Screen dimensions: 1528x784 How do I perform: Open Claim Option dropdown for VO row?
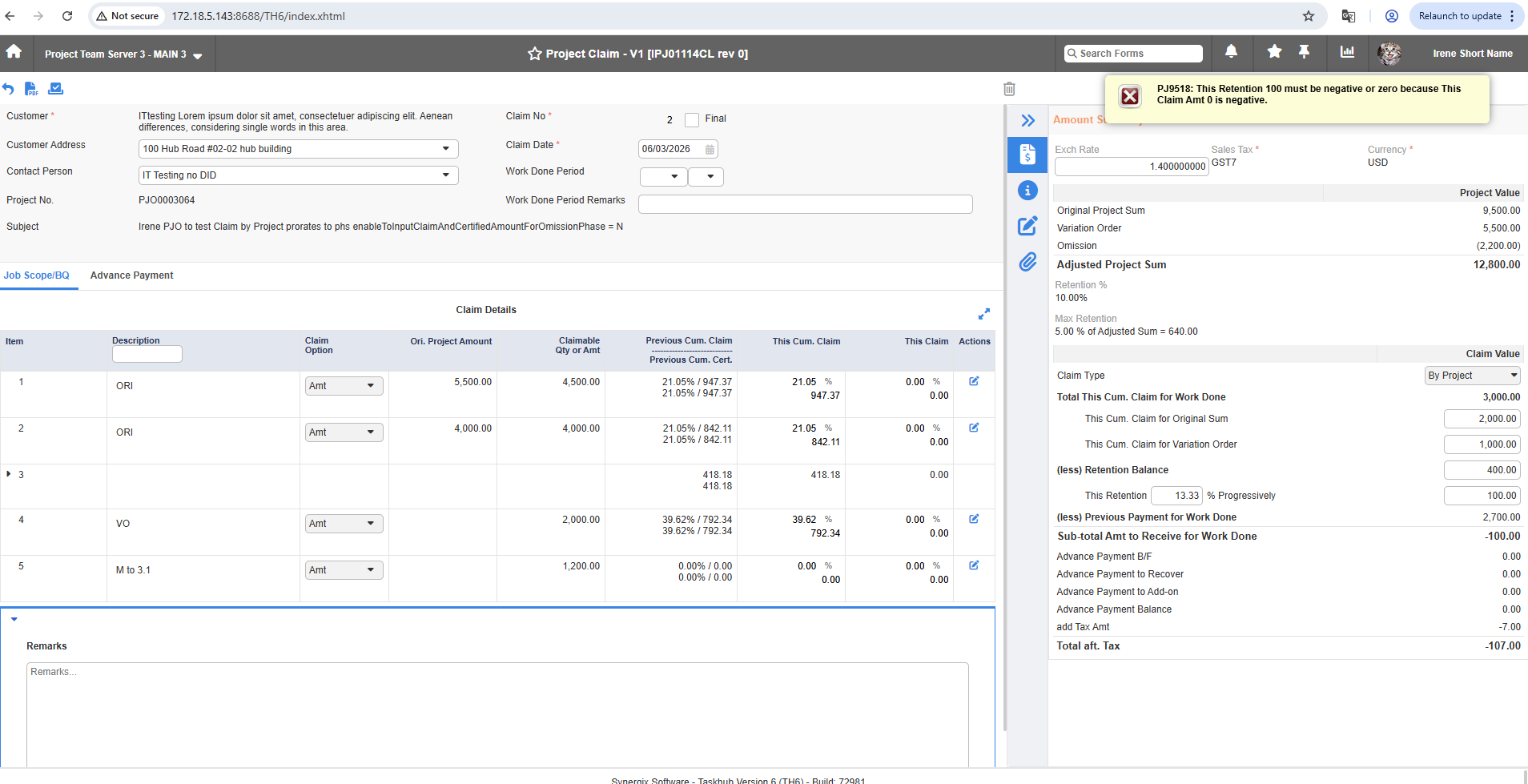coord(344,524)
